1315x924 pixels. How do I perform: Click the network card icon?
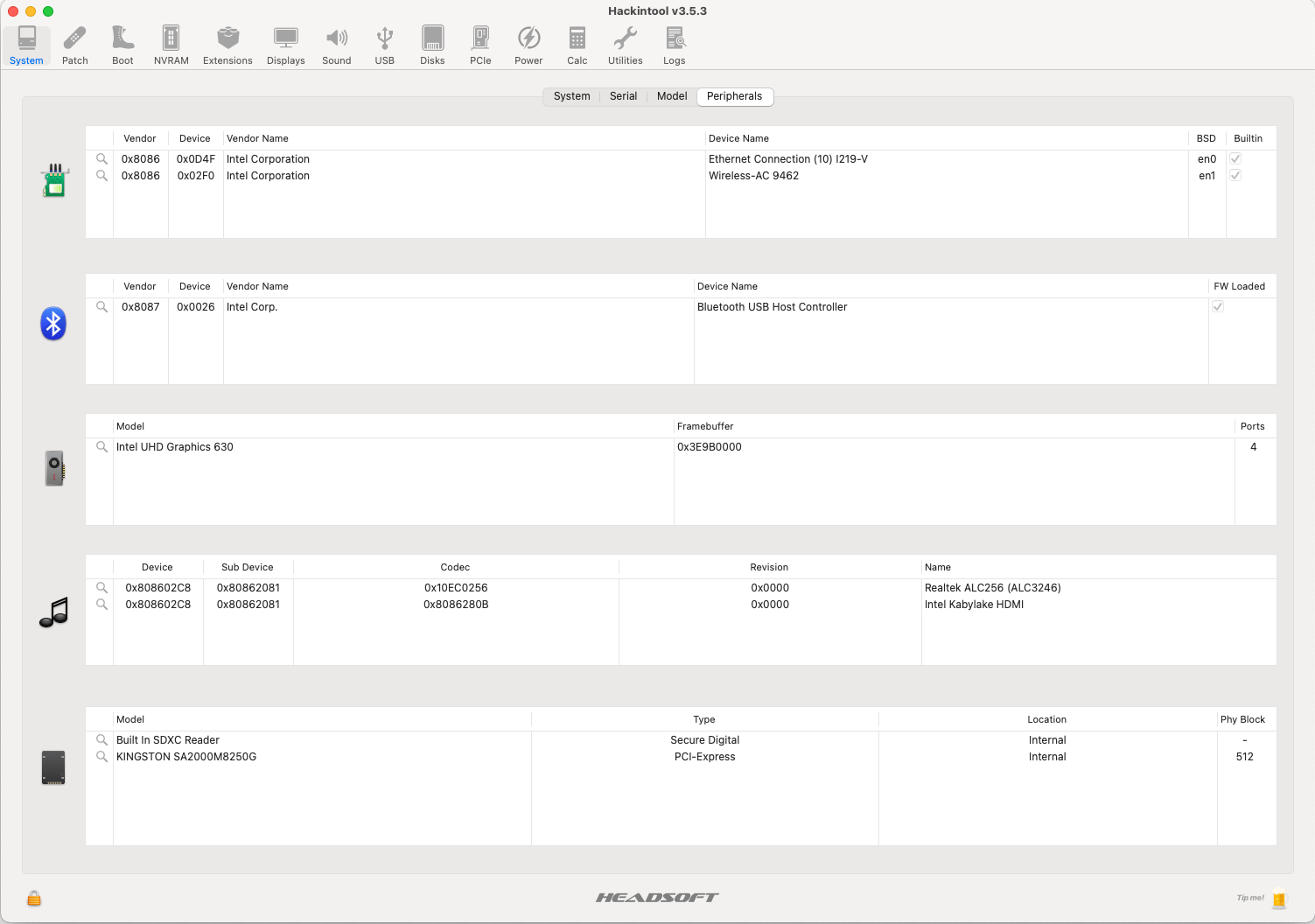[54, 180]
